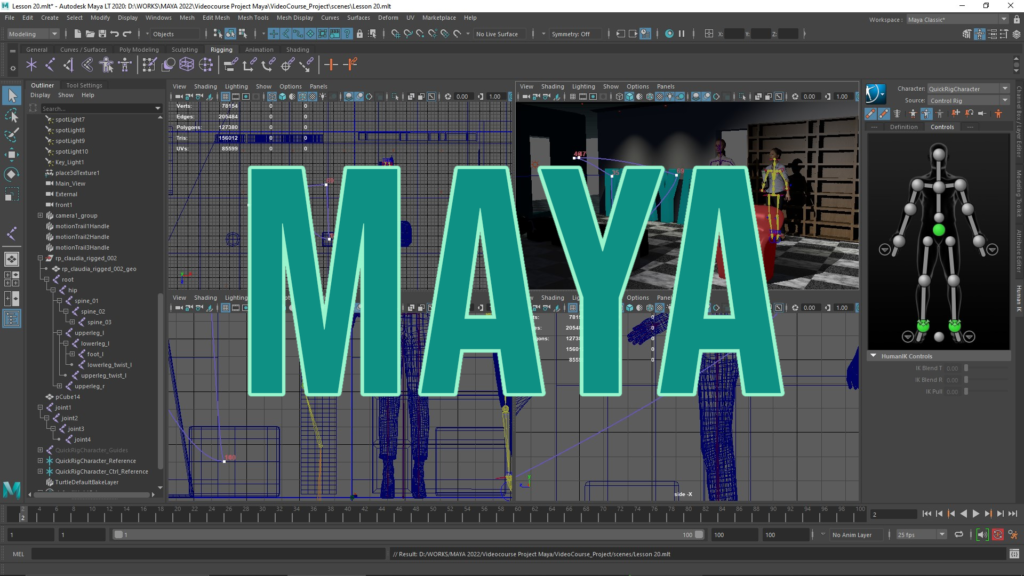Open the Source Control Rig dropdown
Image resolution: width=1024 pixels, height=576 pixels.
click(968, 101)
